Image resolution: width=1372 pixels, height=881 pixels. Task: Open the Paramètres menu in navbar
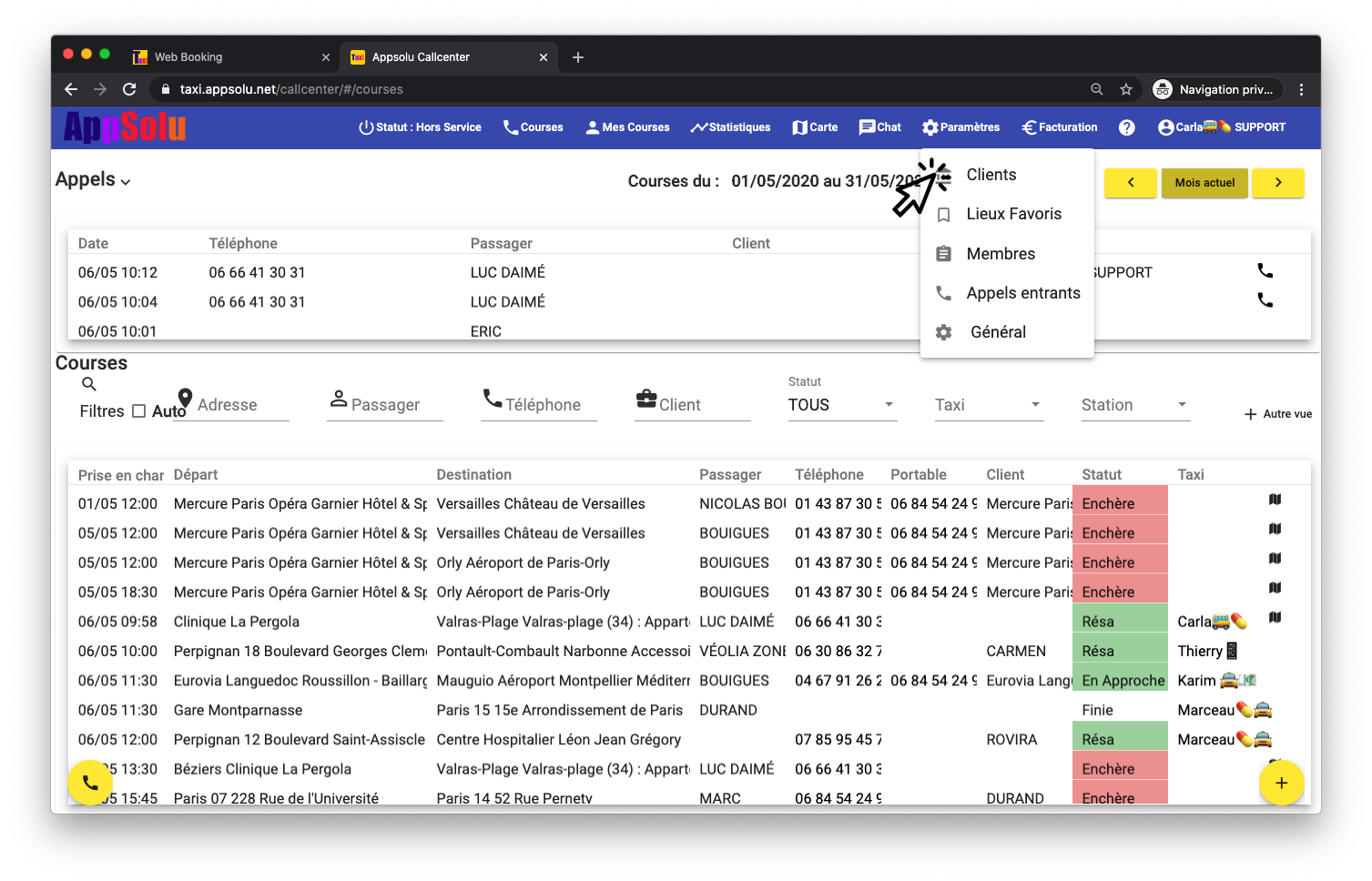[x=960, y=127]
